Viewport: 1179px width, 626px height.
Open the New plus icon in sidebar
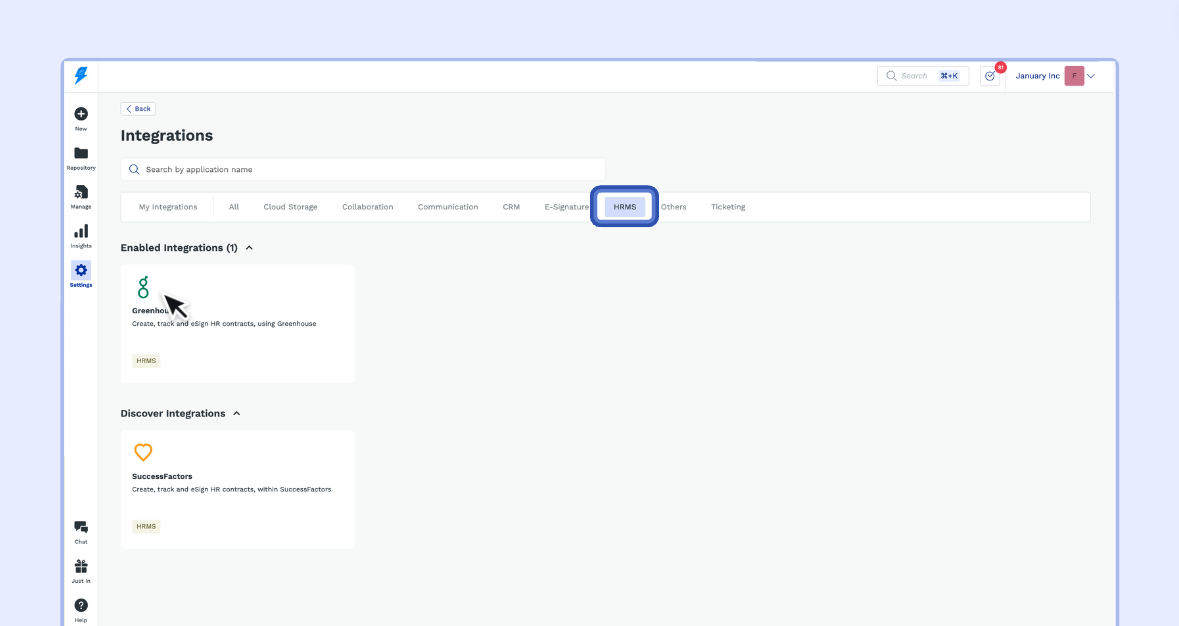click(81, 115)
